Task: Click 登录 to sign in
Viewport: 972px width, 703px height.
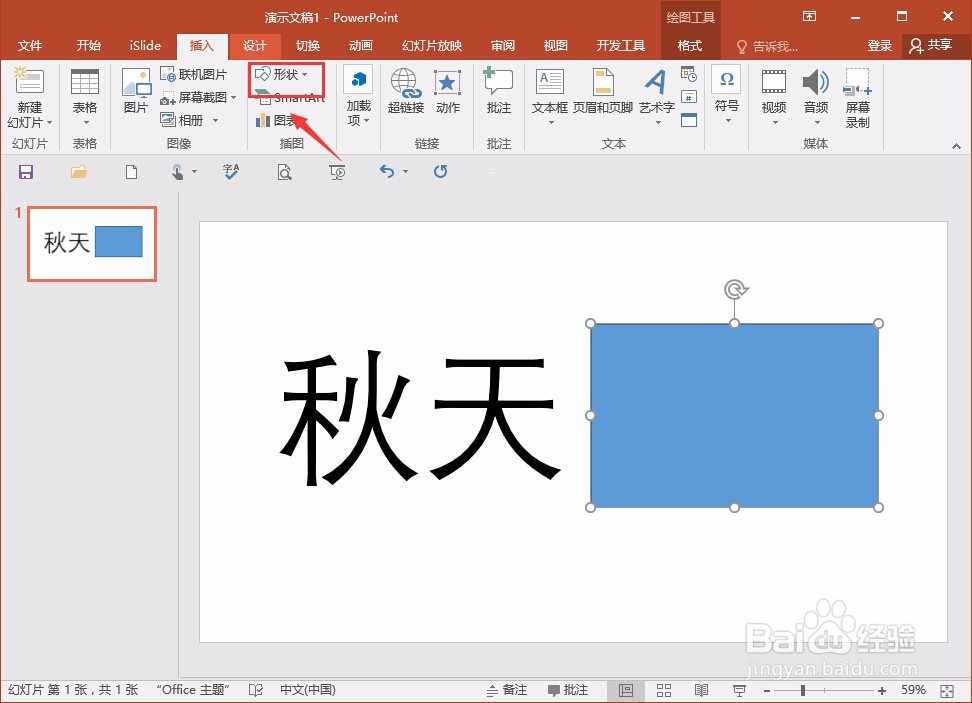Action: pyautogui.click(x=879, y=45)
